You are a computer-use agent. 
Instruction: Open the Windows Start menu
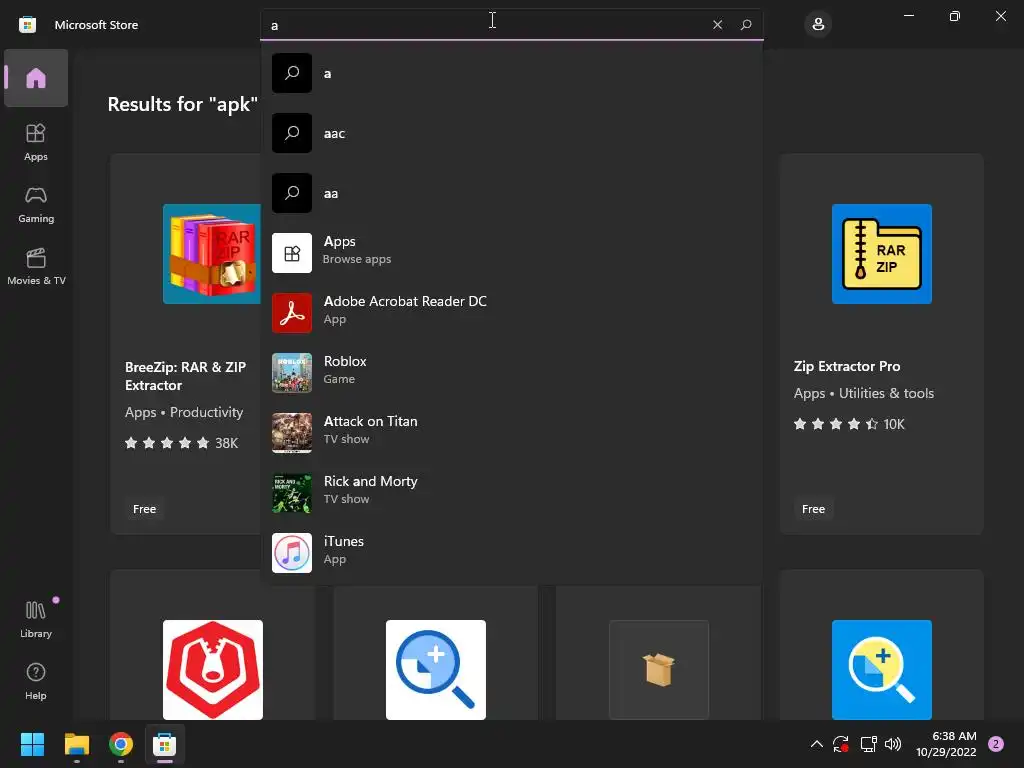coord(32,744)
